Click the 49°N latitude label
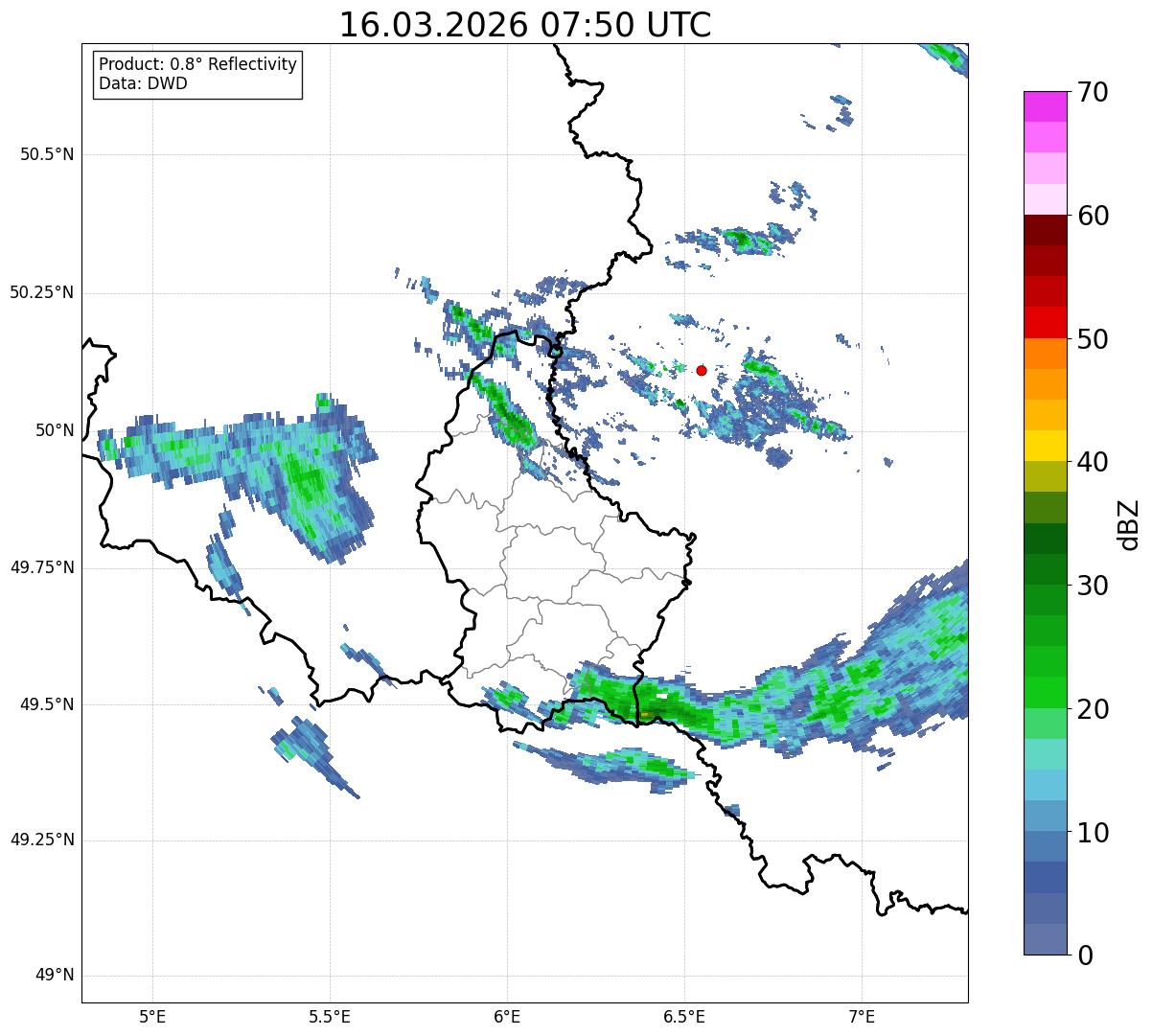This screenshot has height=1036, width=1152. click(55, 976)
